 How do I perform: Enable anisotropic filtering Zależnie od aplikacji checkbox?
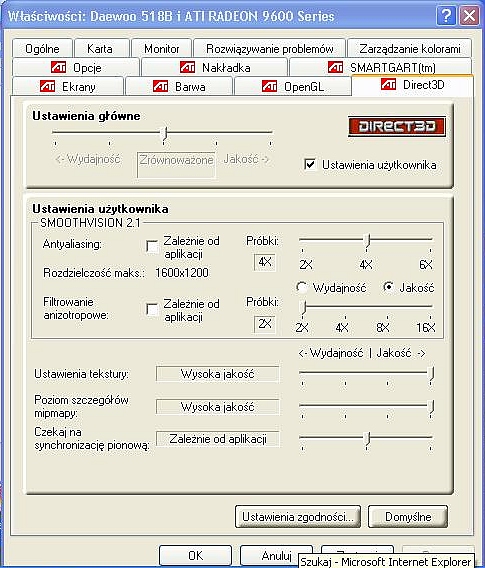point(152,309)
